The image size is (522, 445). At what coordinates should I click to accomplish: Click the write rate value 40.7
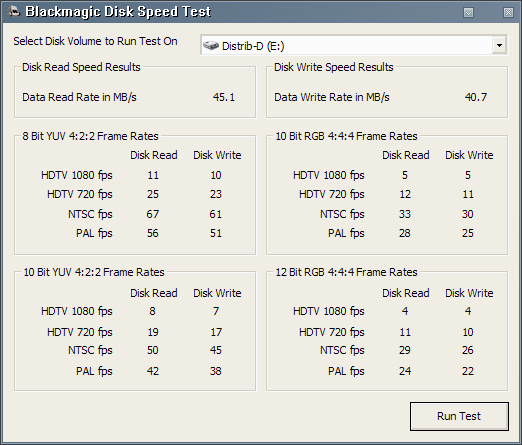(476, 97)
